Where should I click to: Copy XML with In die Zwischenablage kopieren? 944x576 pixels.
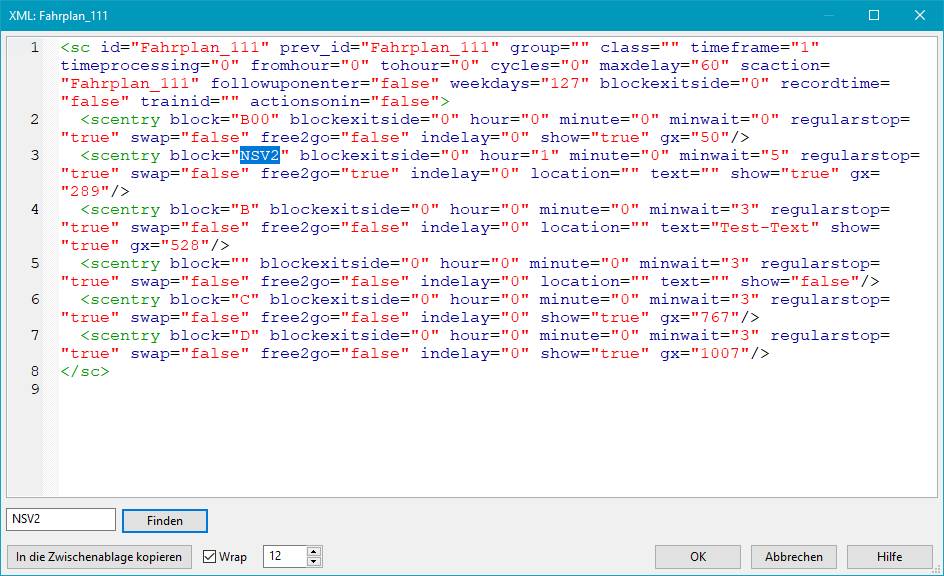pos(99,557)
